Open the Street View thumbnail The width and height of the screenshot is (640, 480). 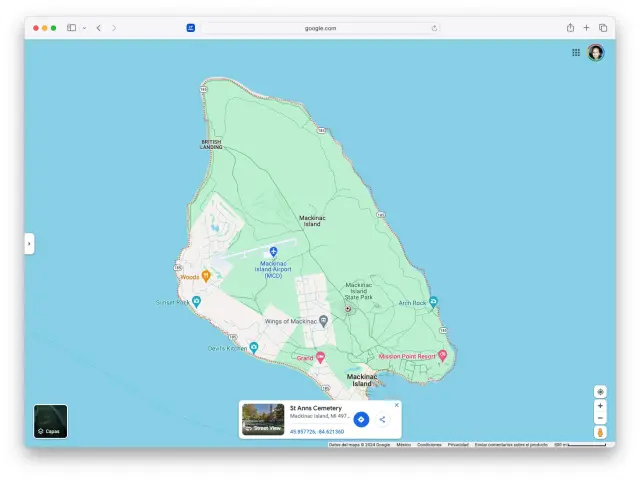coord(262,419)
